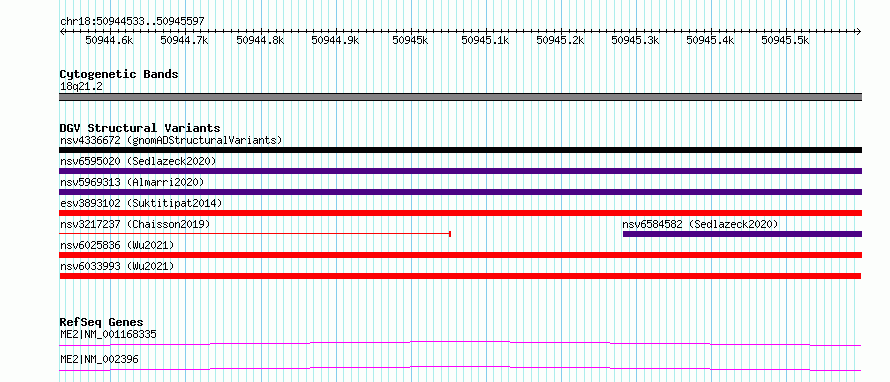890x382 pixels.
Task: Select the magenta ME2 NM_002396 transcript line
Action: (x=460, y=369)
